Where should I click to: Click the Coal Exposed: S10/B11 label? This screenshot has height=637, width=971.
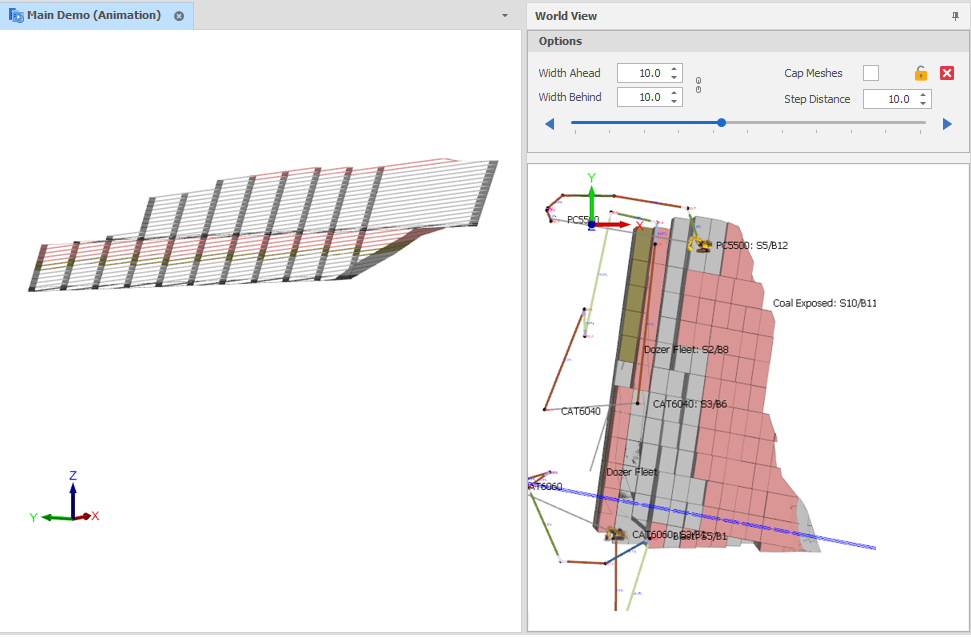coord(824,303)
